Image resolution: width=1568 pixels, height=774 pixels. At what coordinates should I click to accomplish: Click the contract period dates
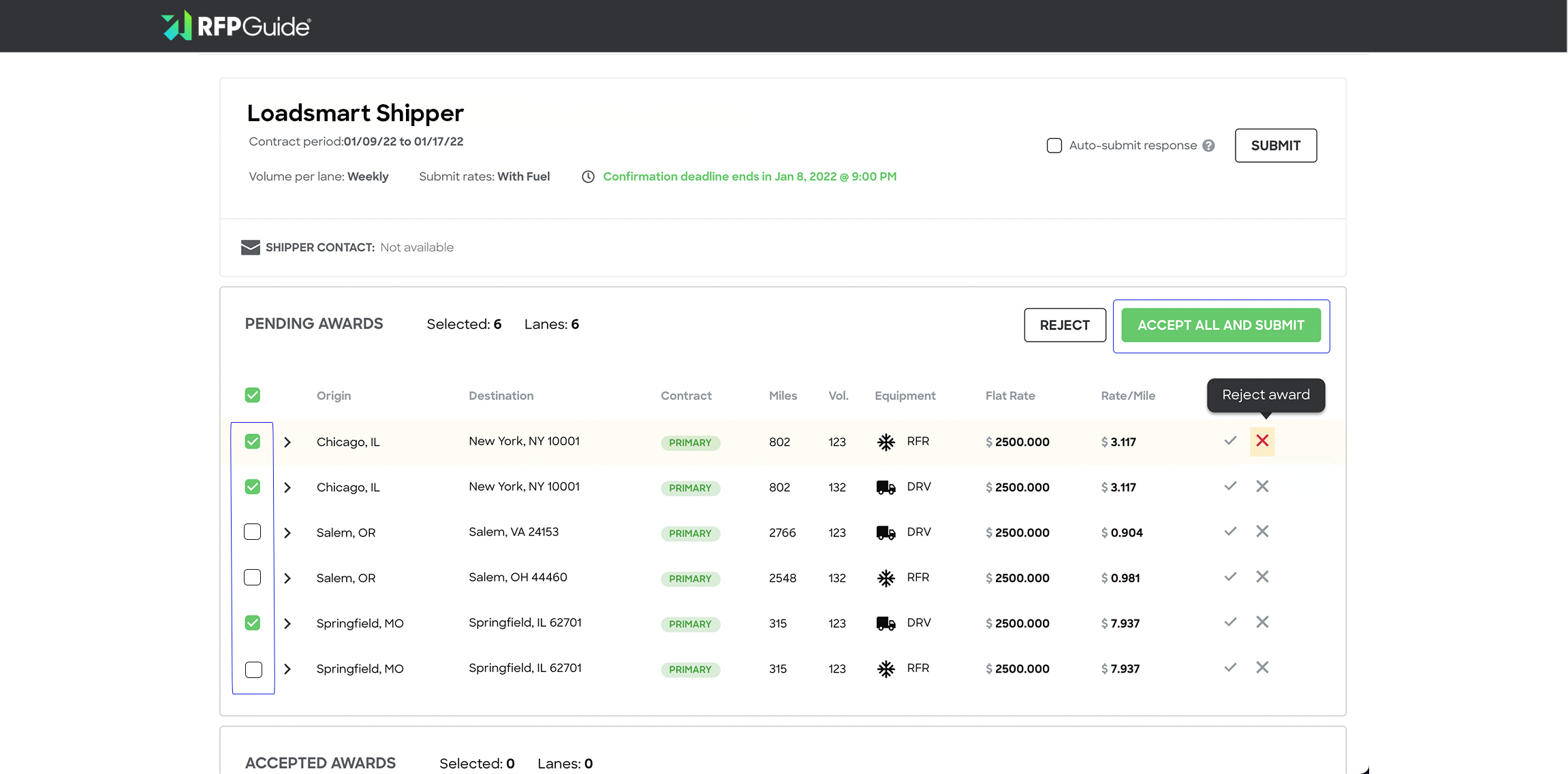[403, 142]
